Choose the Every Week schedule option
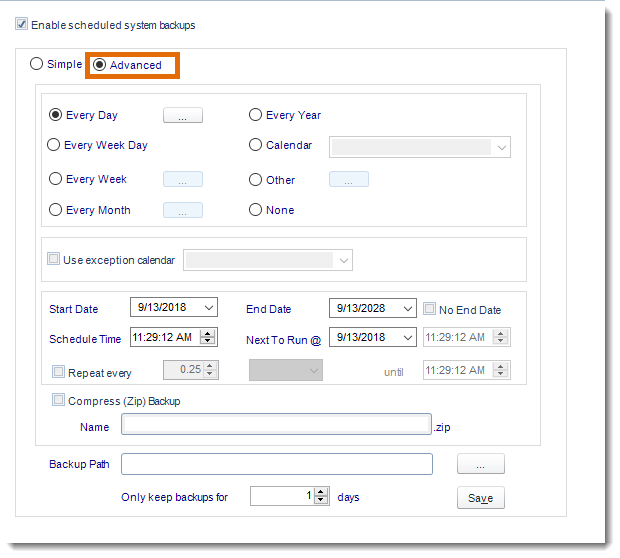The height and width of the screenshot is (558, 620). 55,179
